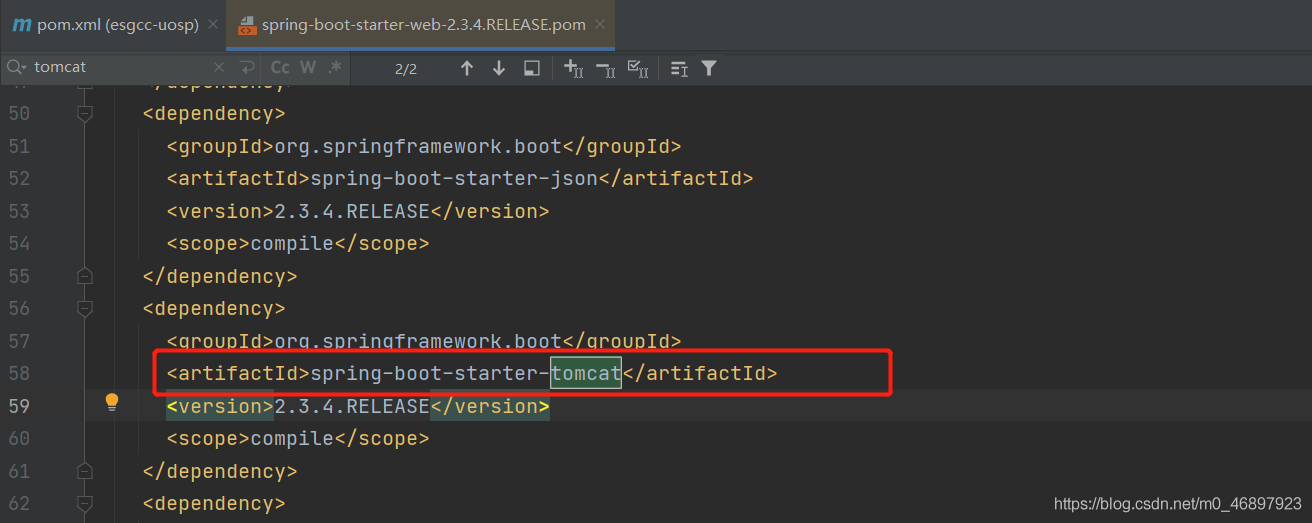Close the pom.xml (esgcc-uosp) tab
Image resolution: width=1312 pixels, height=523 pixels.
[213, 24]
